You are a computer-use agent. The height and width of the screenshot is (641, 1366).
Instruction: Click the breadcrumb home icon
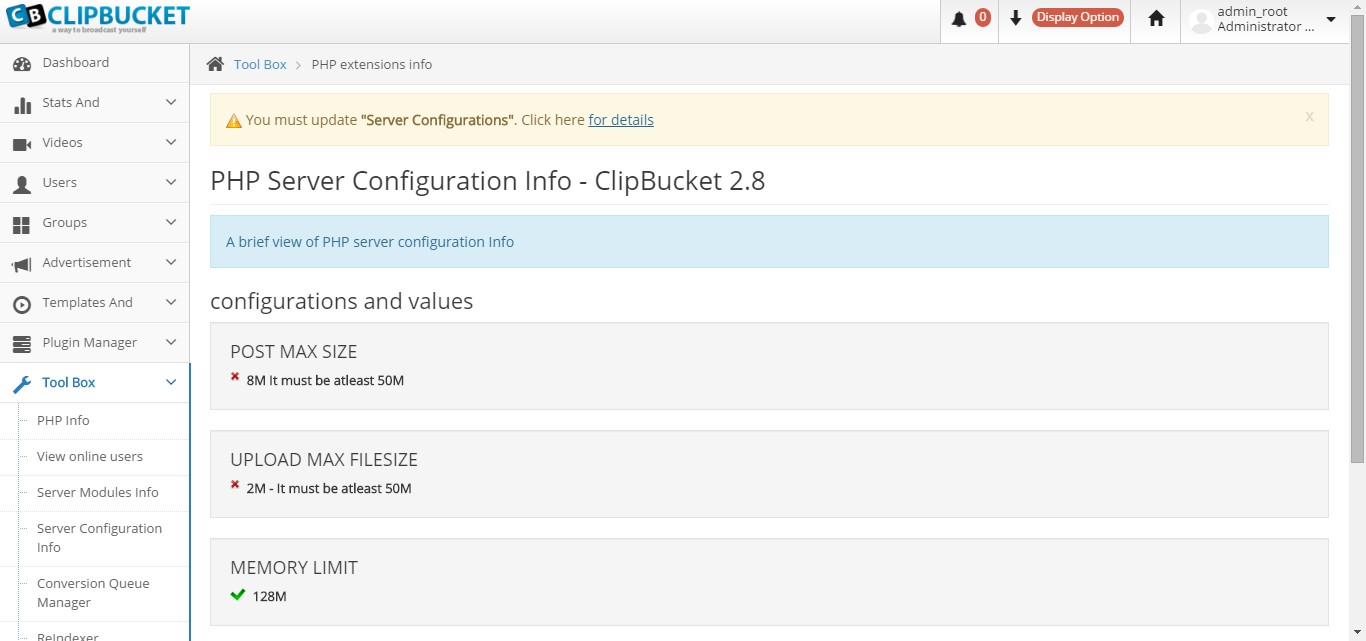215,64
